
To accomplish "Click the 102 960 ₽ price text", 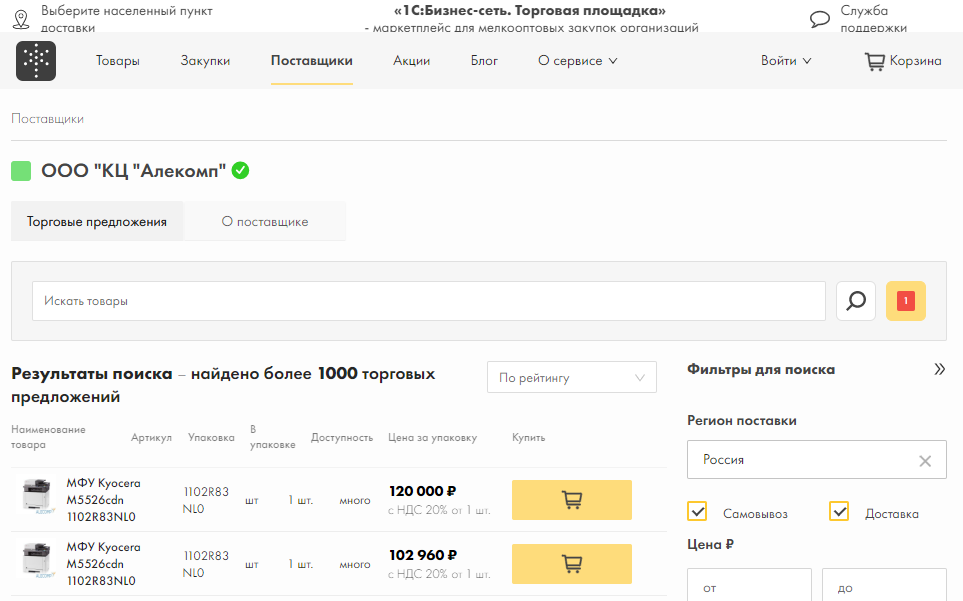I will click(423, 555).
